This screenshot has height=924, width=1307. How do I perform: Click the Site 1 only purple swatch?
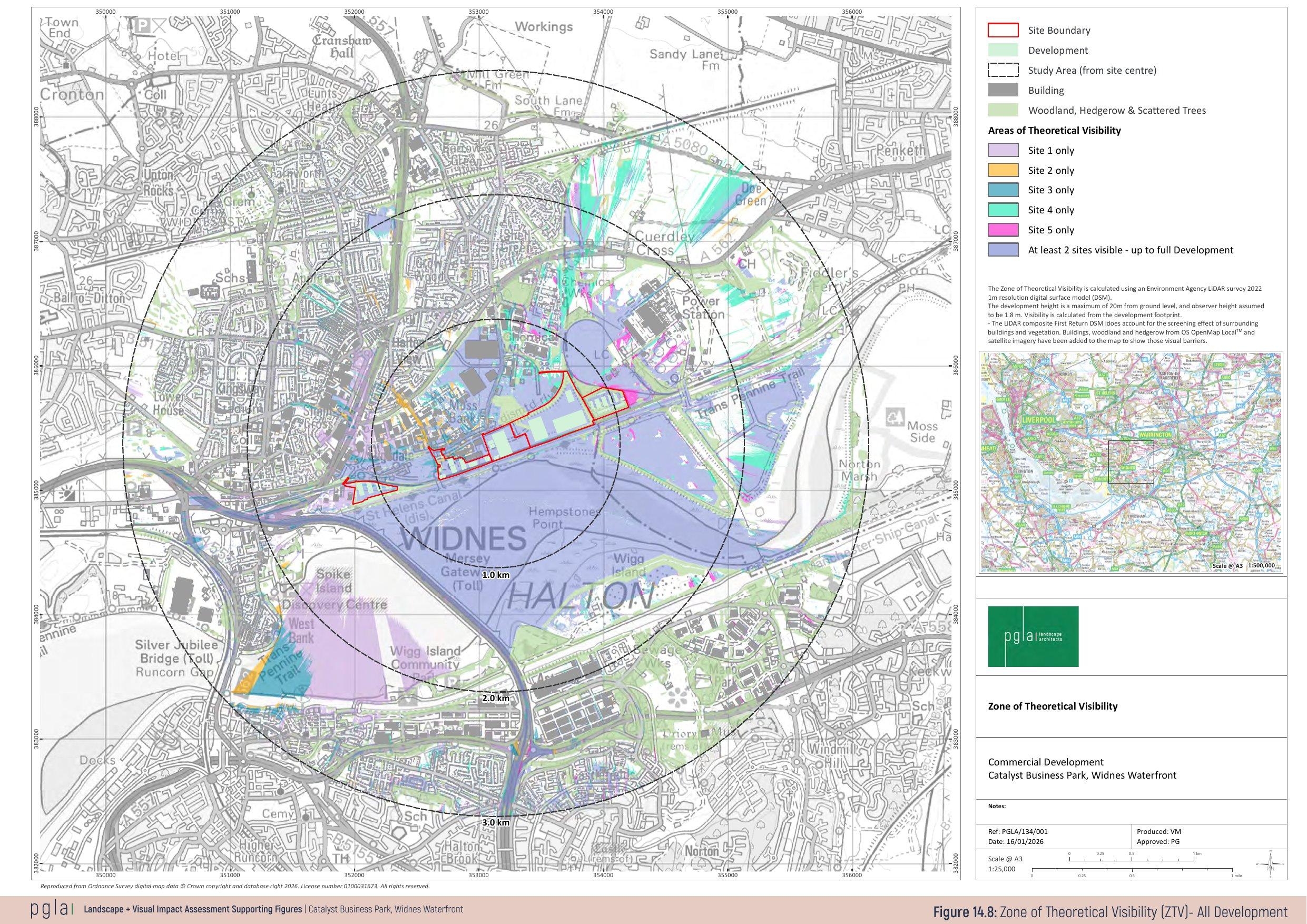1003,150
